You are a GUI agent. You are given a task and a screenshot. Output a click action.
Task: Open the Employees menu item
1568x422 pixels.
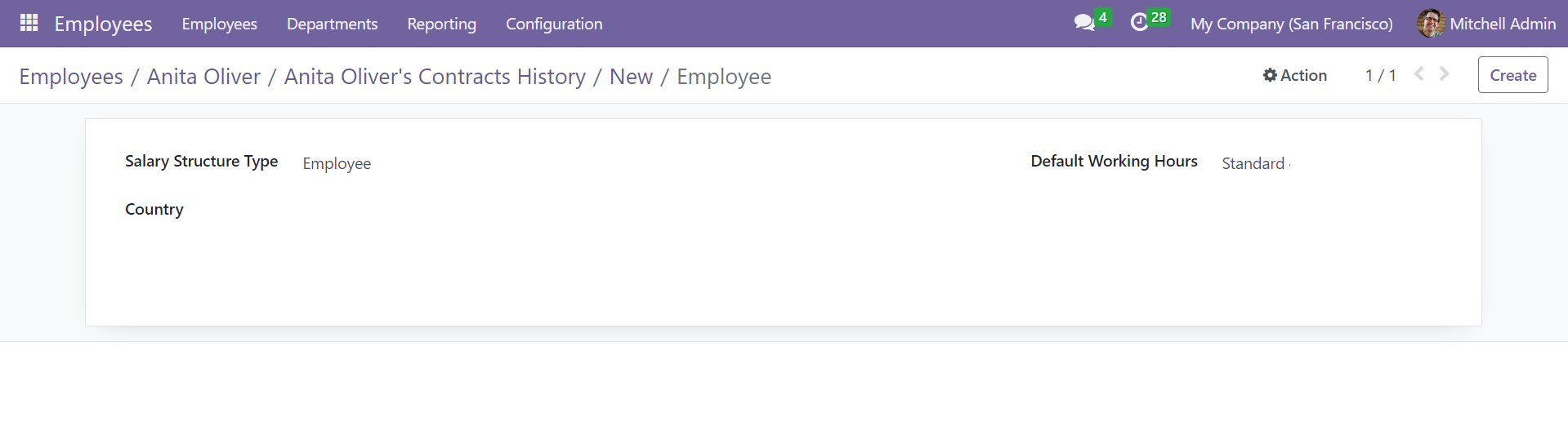[219, 24]
